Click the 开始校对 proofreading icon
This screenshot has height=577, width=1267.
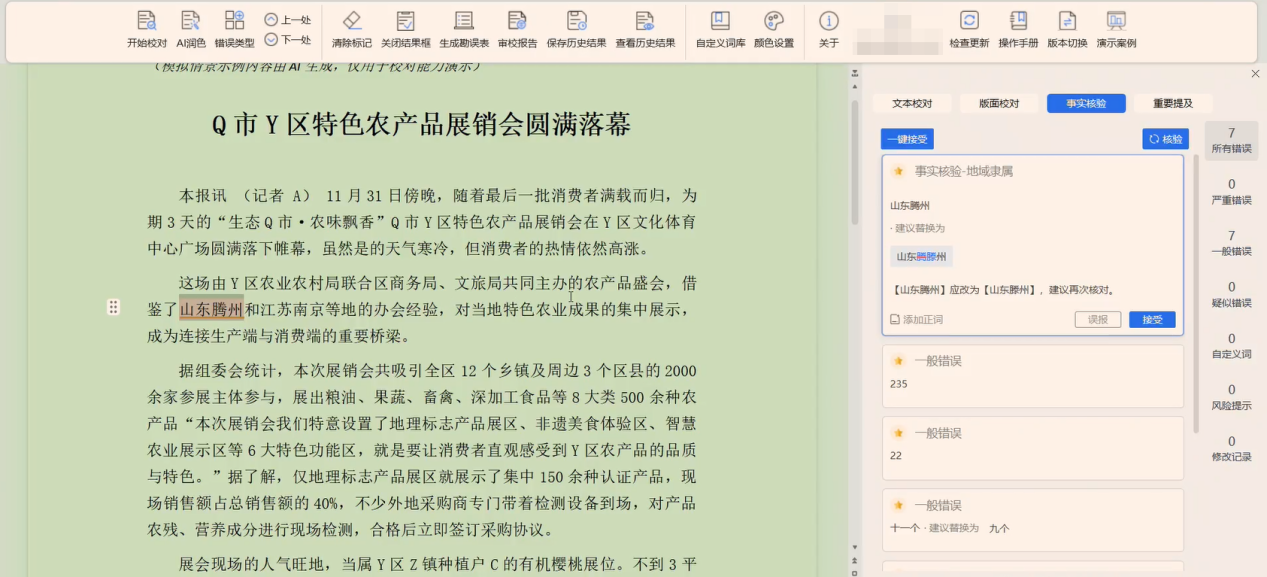tap(146, 27)
